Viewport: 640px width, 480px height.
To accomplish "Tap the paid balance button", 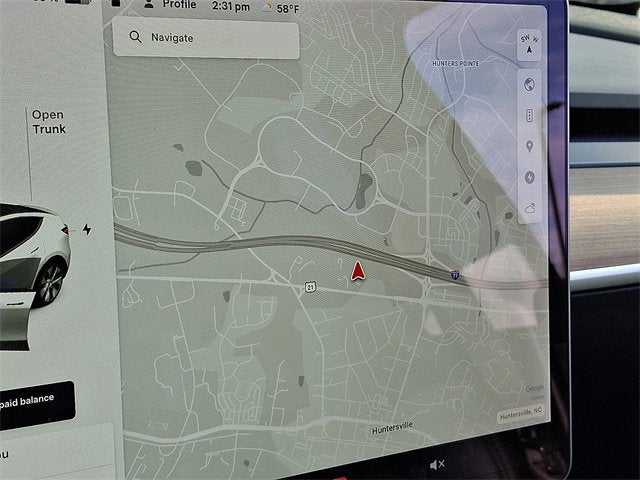I will tap(36, 402).
